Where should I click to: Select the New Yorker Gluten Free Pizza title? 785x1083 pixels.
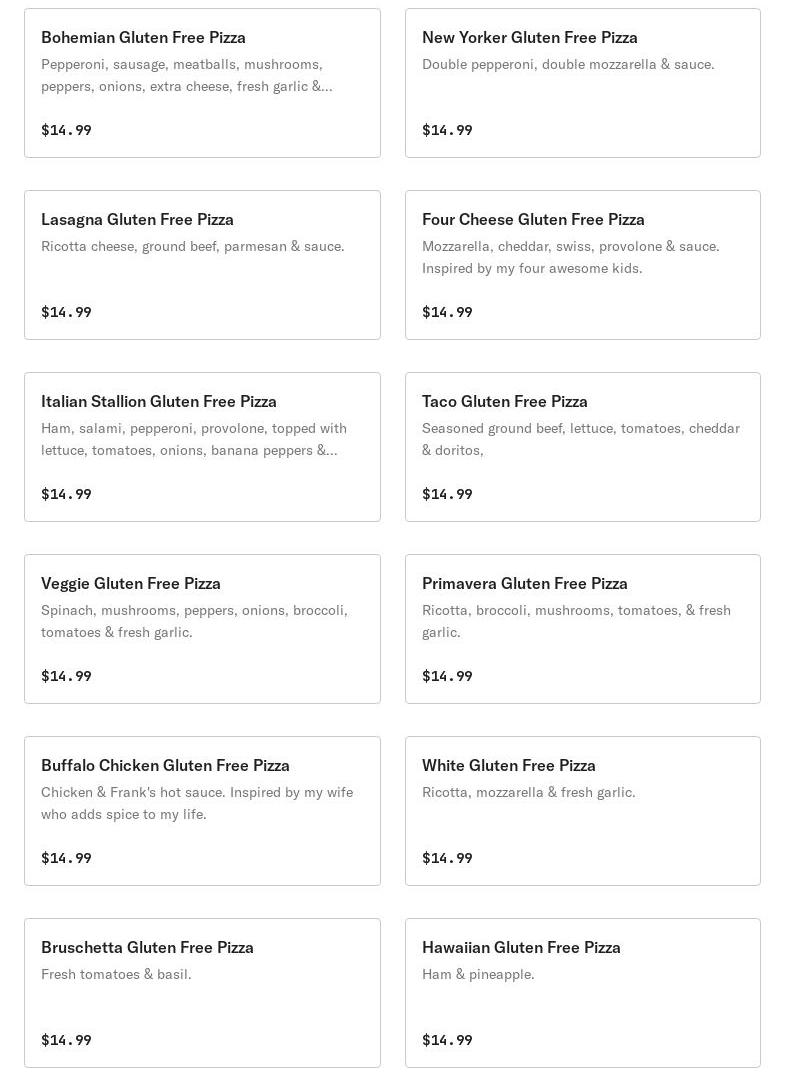tap(529, 38)
